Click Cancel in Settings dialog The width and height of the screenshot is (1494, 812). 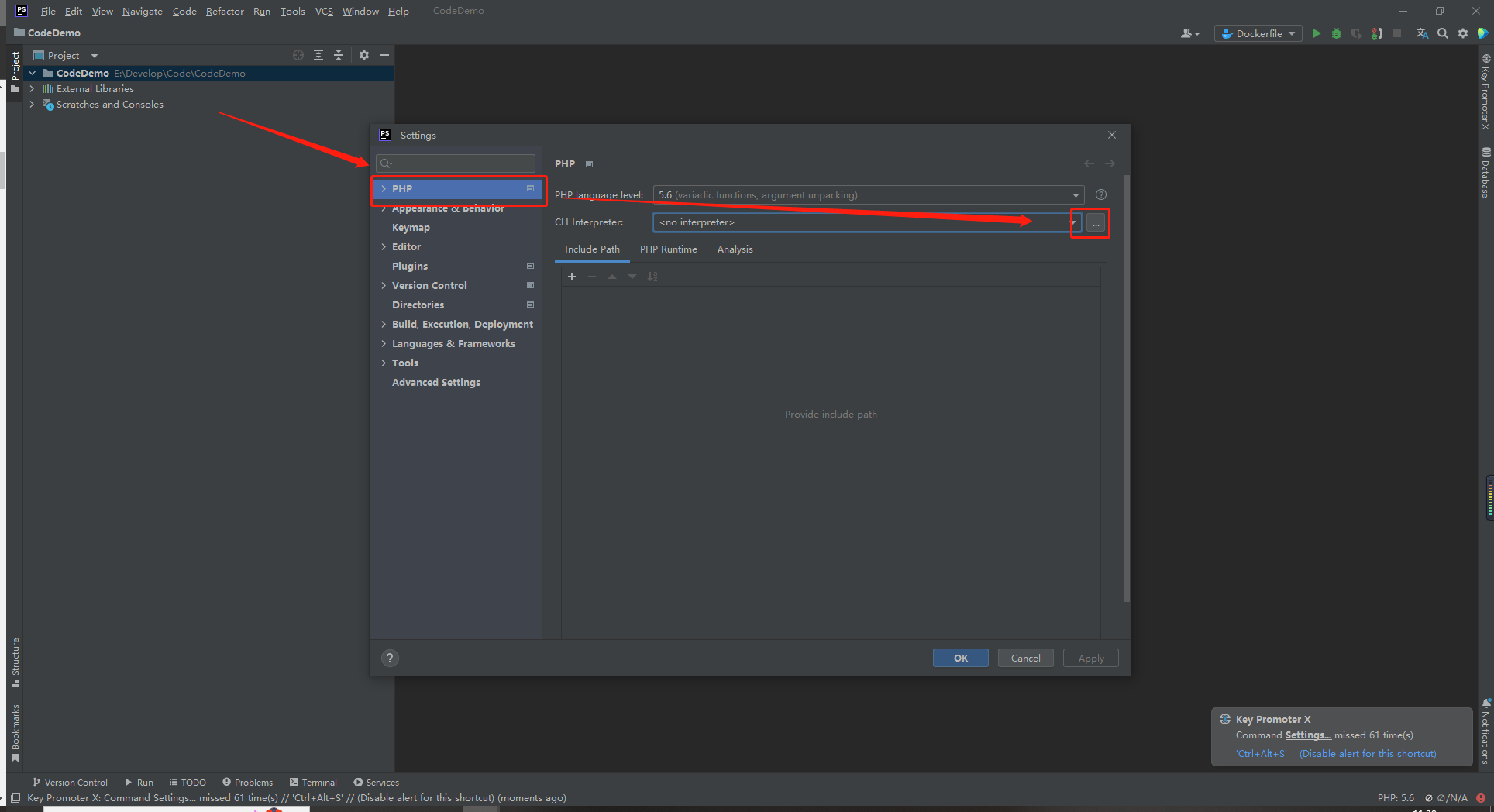tap(1026, 658)
